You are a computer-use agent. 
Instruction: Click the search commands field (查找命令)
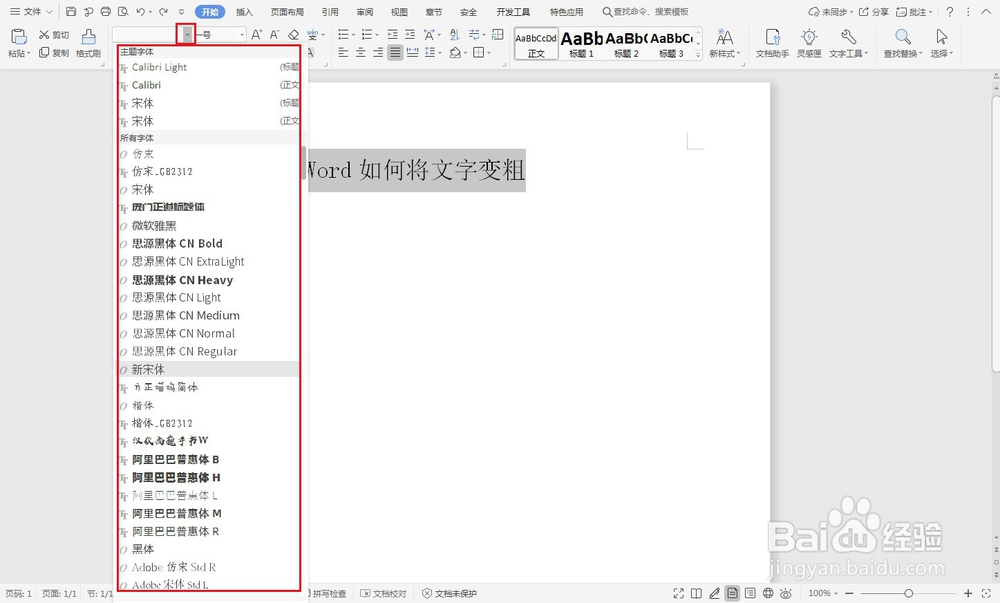(x=645, y=11)
